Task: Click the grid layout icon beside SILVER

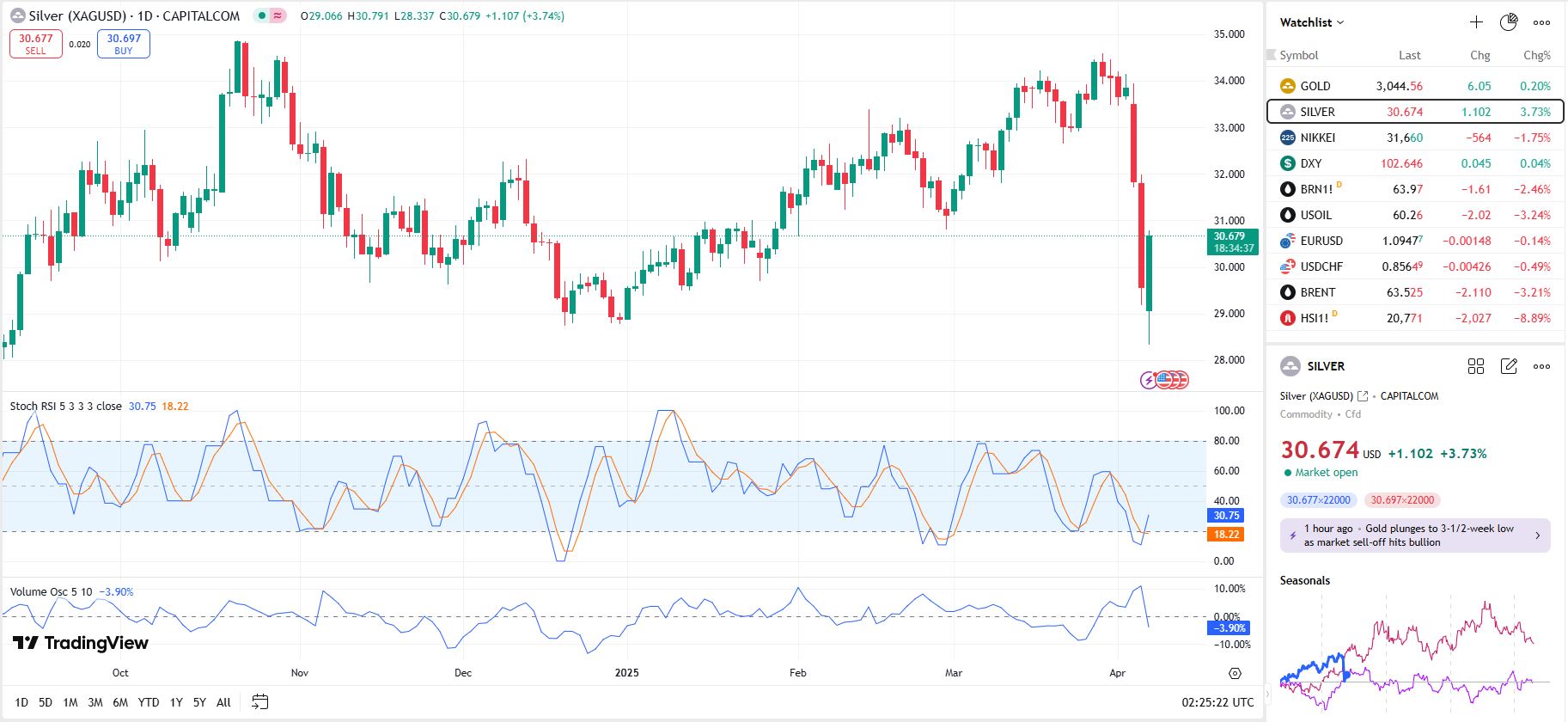Action: click(1476, 366)
